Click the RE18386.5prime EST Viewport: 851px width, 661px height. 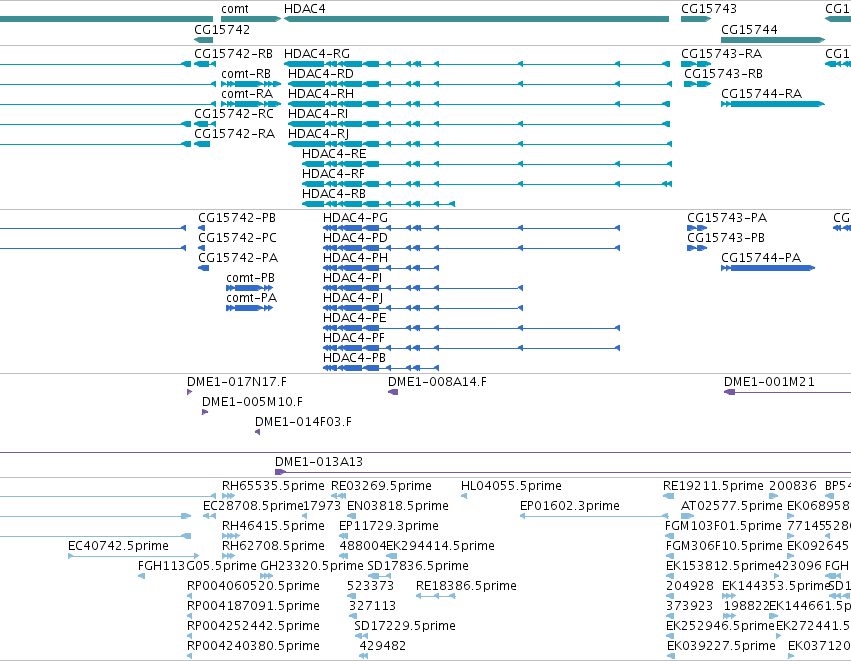click(x=436, y=596)
